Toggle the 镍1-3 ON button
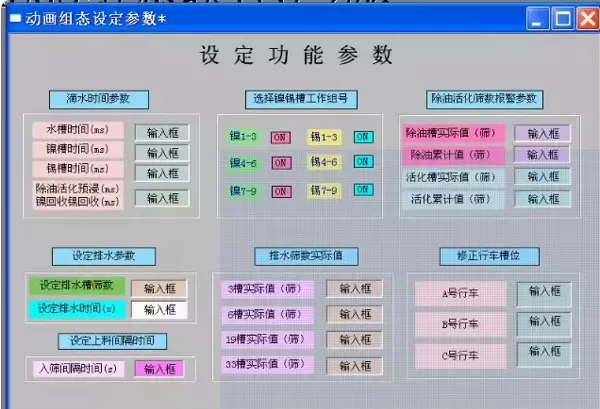600x409 pixels. tap(281, 137)
